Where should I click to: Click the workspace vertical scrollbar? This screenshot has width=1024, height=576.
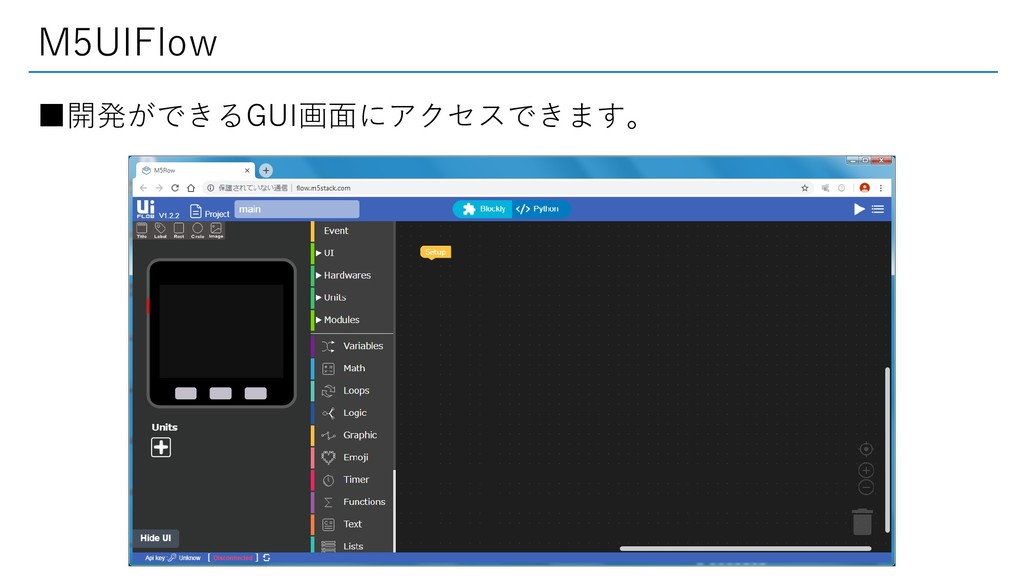click(x=888, y=450)
